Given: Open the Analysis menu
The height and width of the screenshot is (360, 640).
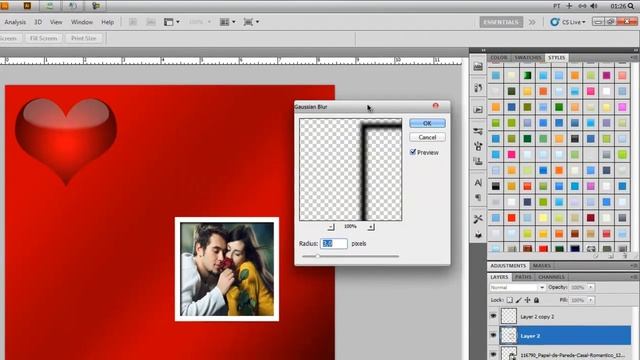Looking at the screenshot, I should (x=15, y=22).
